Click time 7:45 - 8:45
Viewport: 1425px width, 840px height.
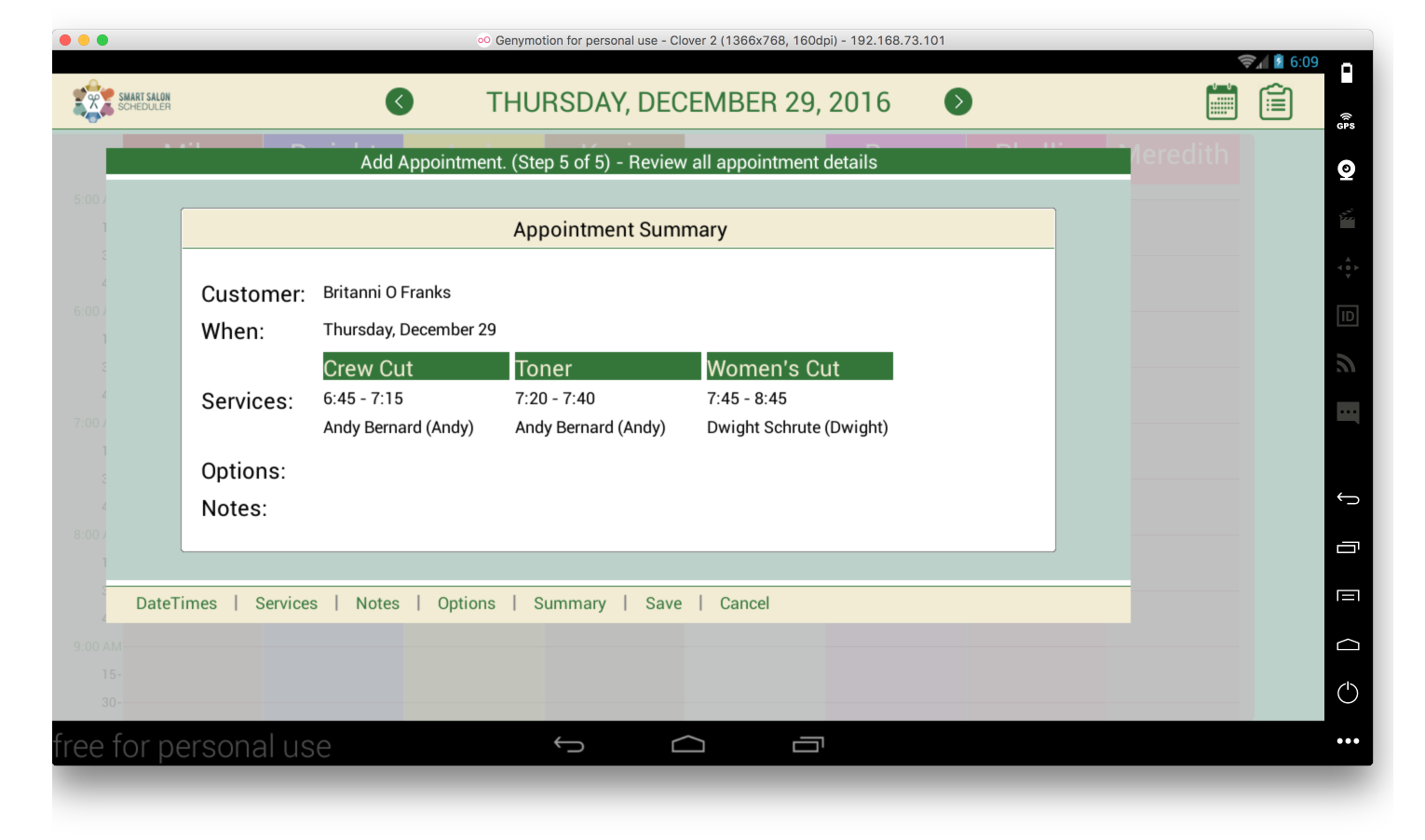(x=747, y=399)
